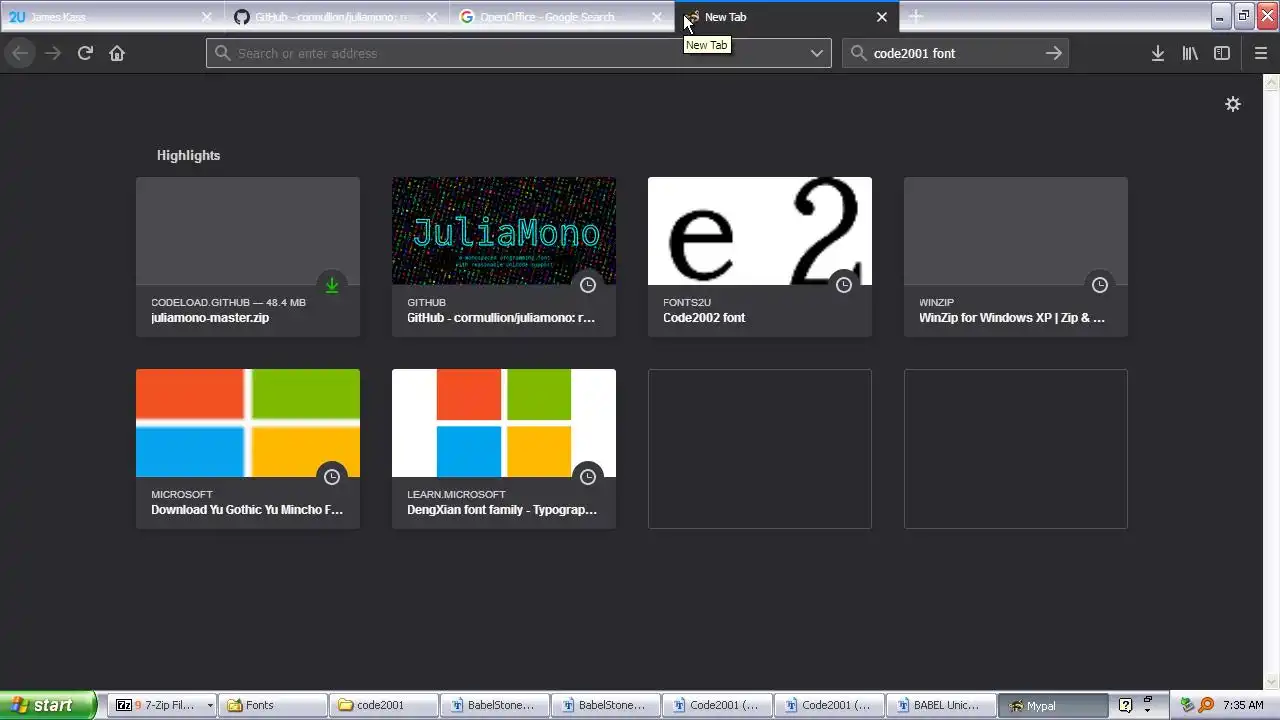1280x720 pixels.
Task: Click the green network tray icon
Action: (1188, 705)
